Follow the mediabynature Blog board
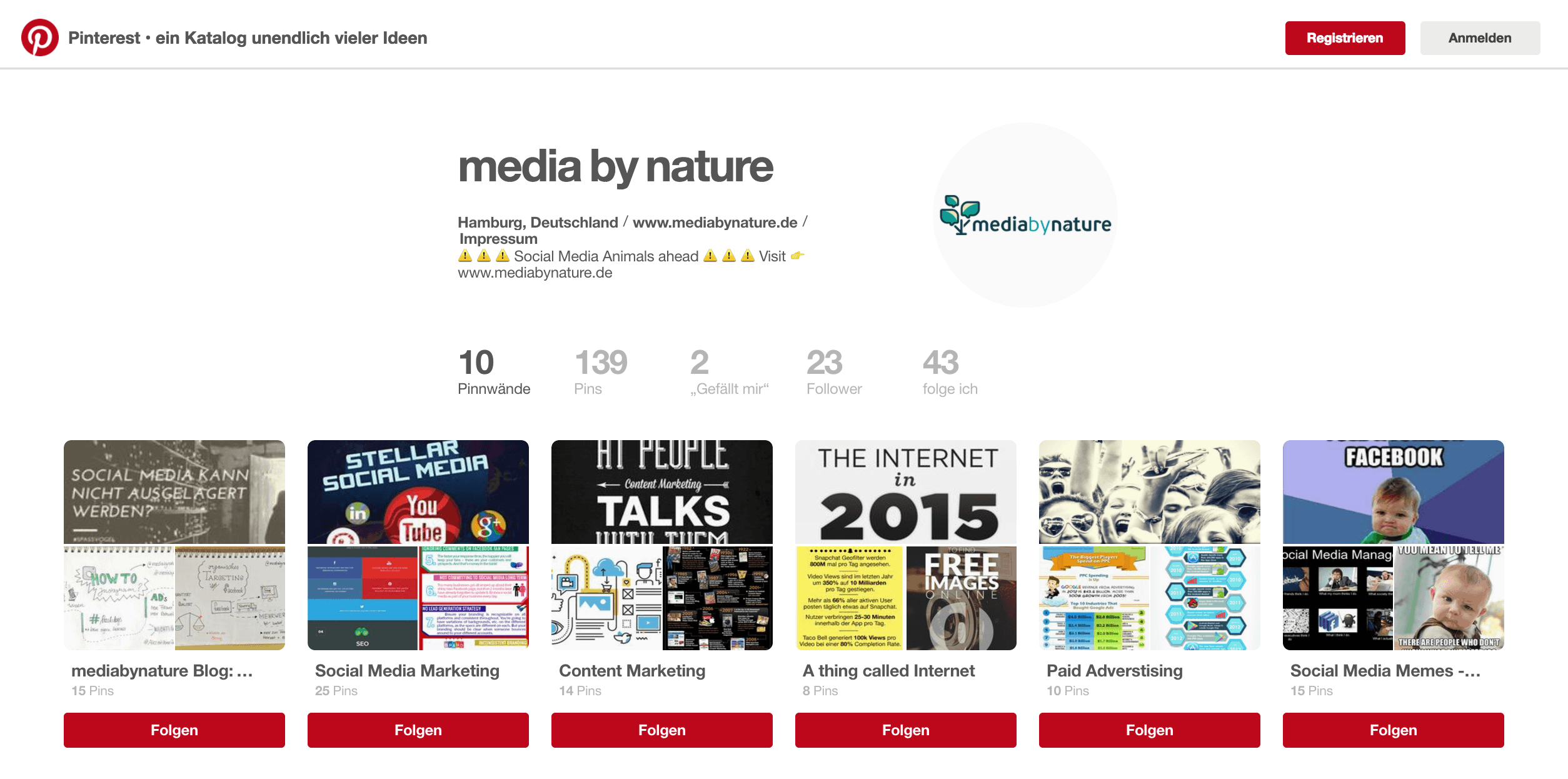 (174, 730)
